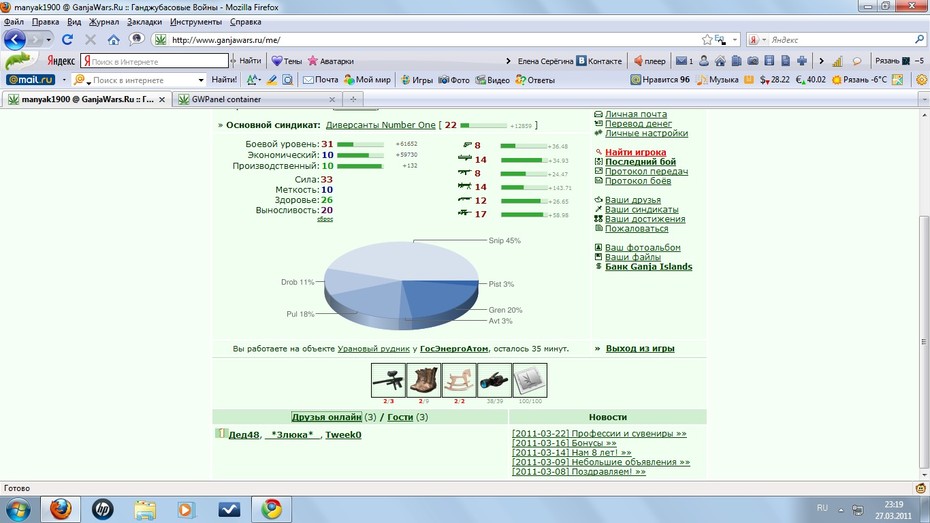This screenshot has width=930, height=523.
Task: Open the Последний бой link
Action: tap(640, 162)
